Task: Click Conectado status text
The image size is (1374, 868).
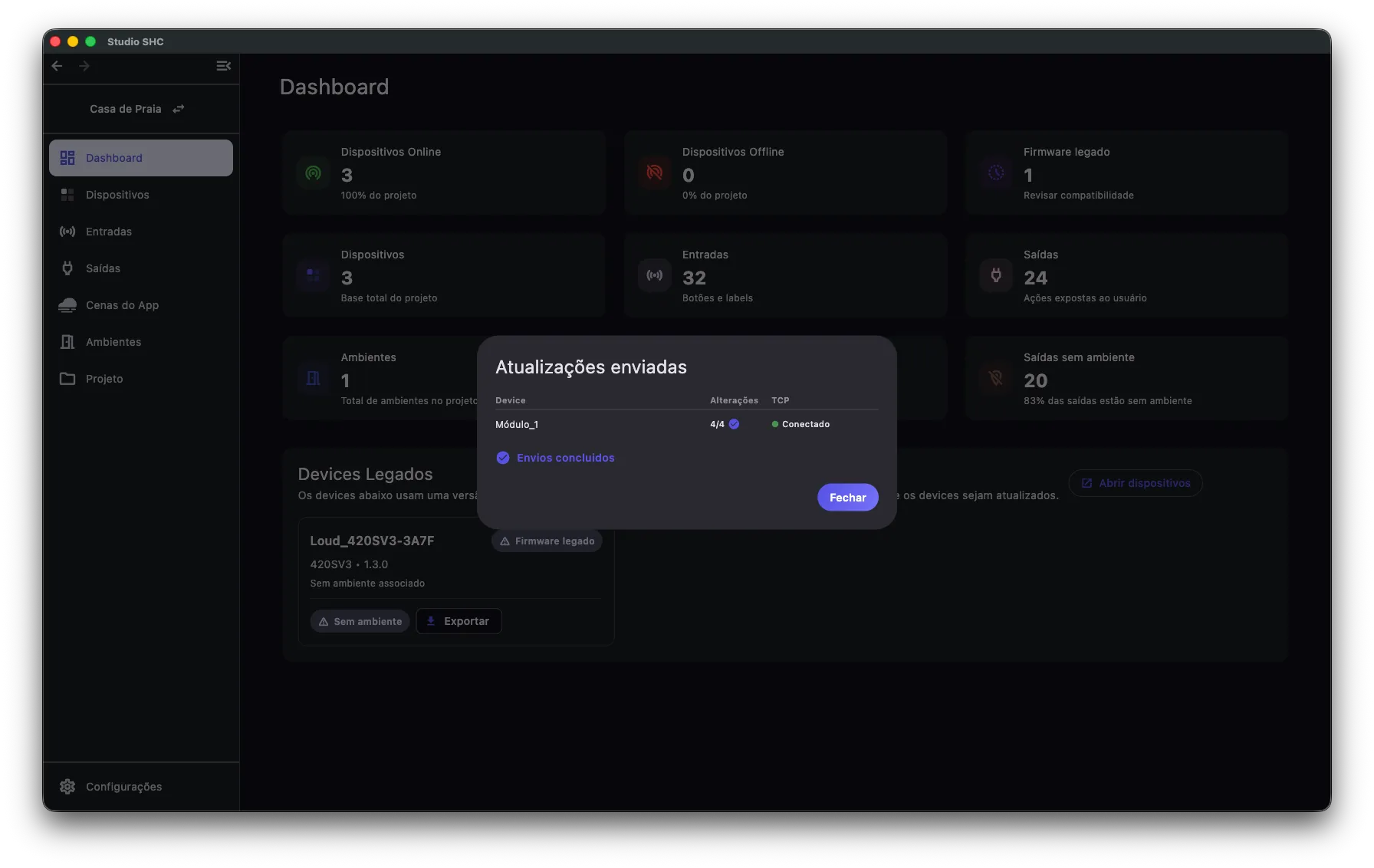Action: pyautogui.click(x=806, y=424)
